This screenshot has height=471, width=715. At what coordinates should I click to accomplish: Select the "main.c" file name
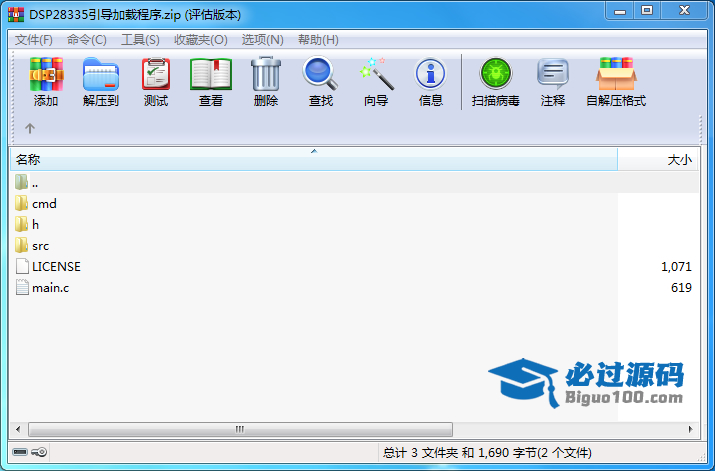pyautogui.click(x=51, y=288)
